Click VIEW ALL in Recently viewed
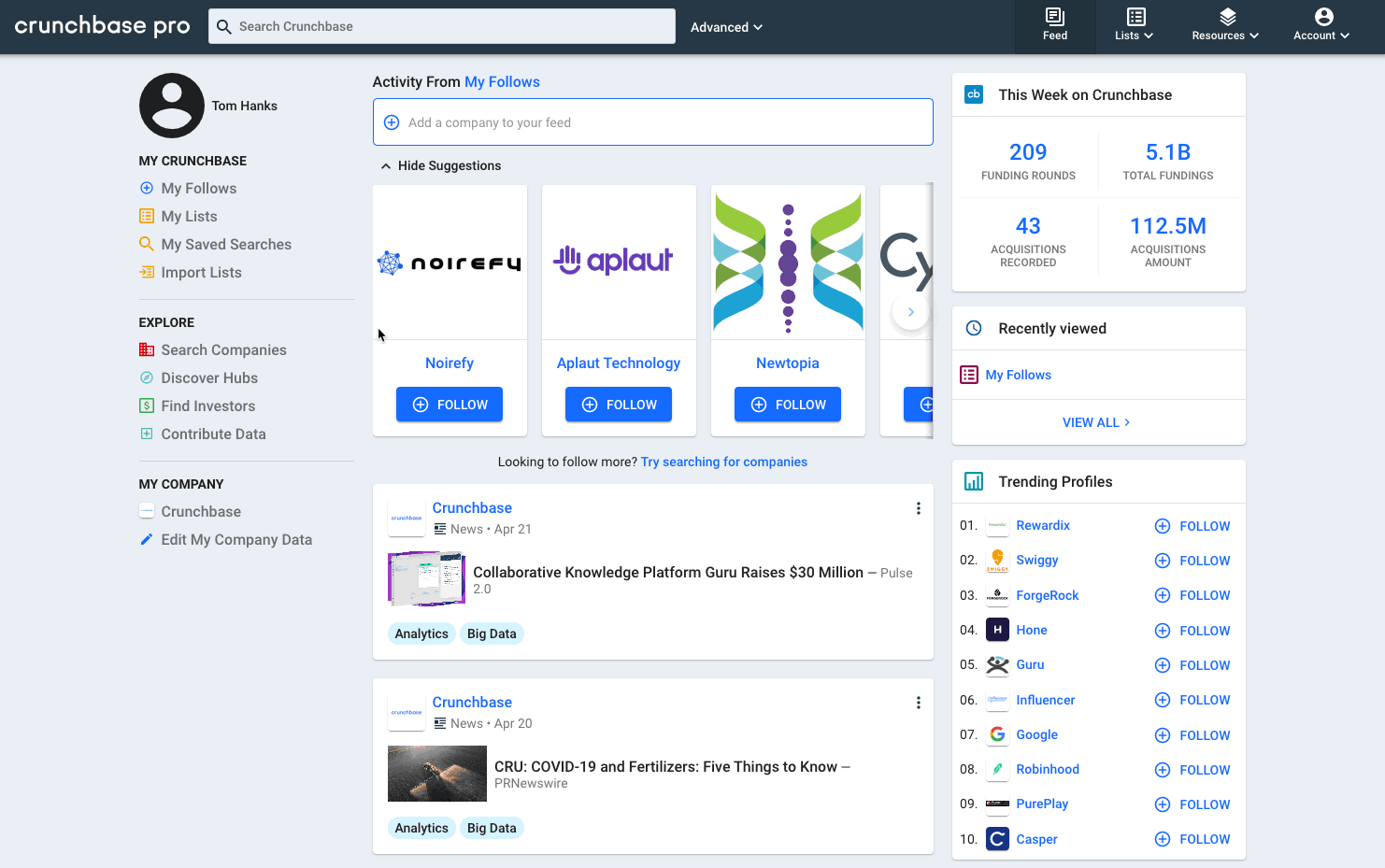The width and height of the screenshot is (1385, 868). pyautogui.click(x=1097, y=422)
